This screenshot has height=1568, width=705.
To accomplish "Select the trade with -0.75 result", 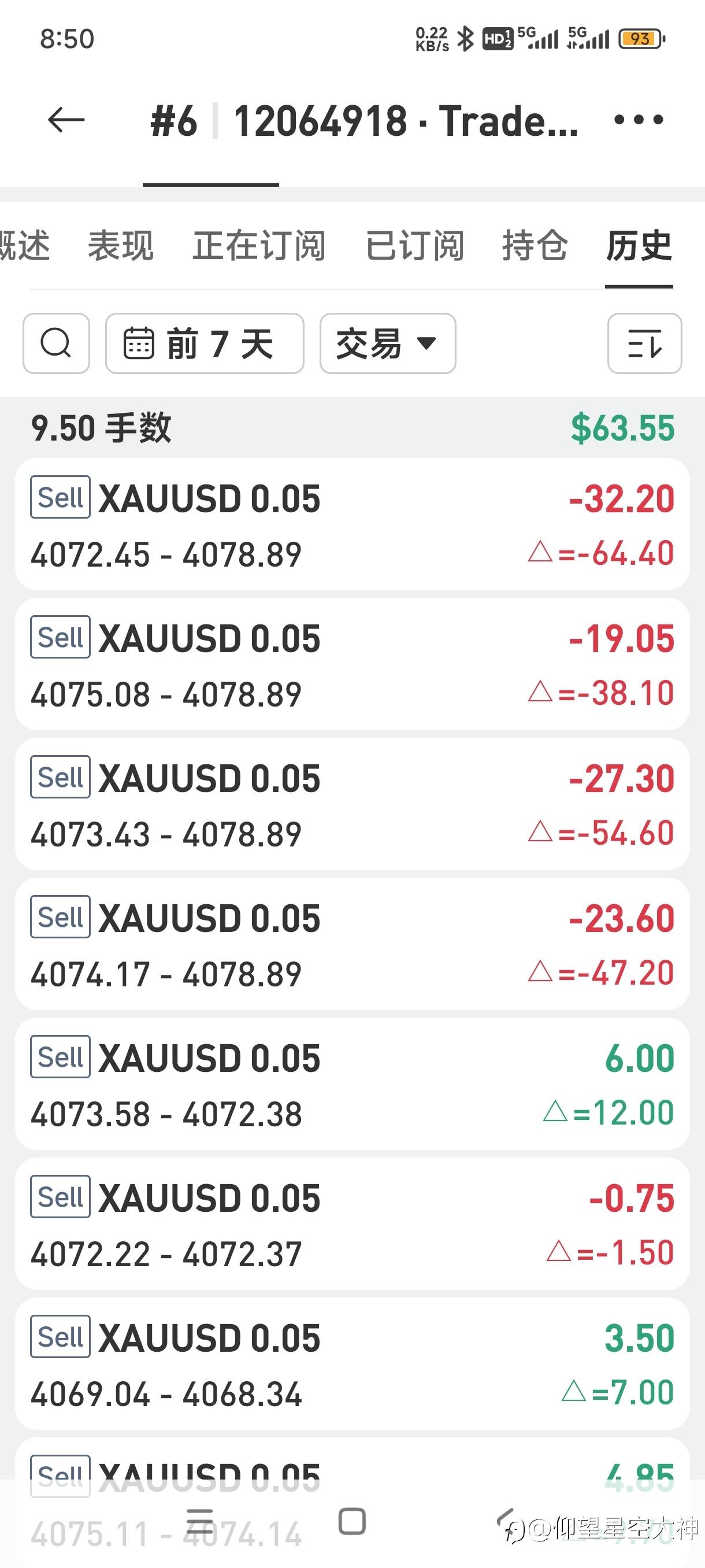I will click(352, 1224).
